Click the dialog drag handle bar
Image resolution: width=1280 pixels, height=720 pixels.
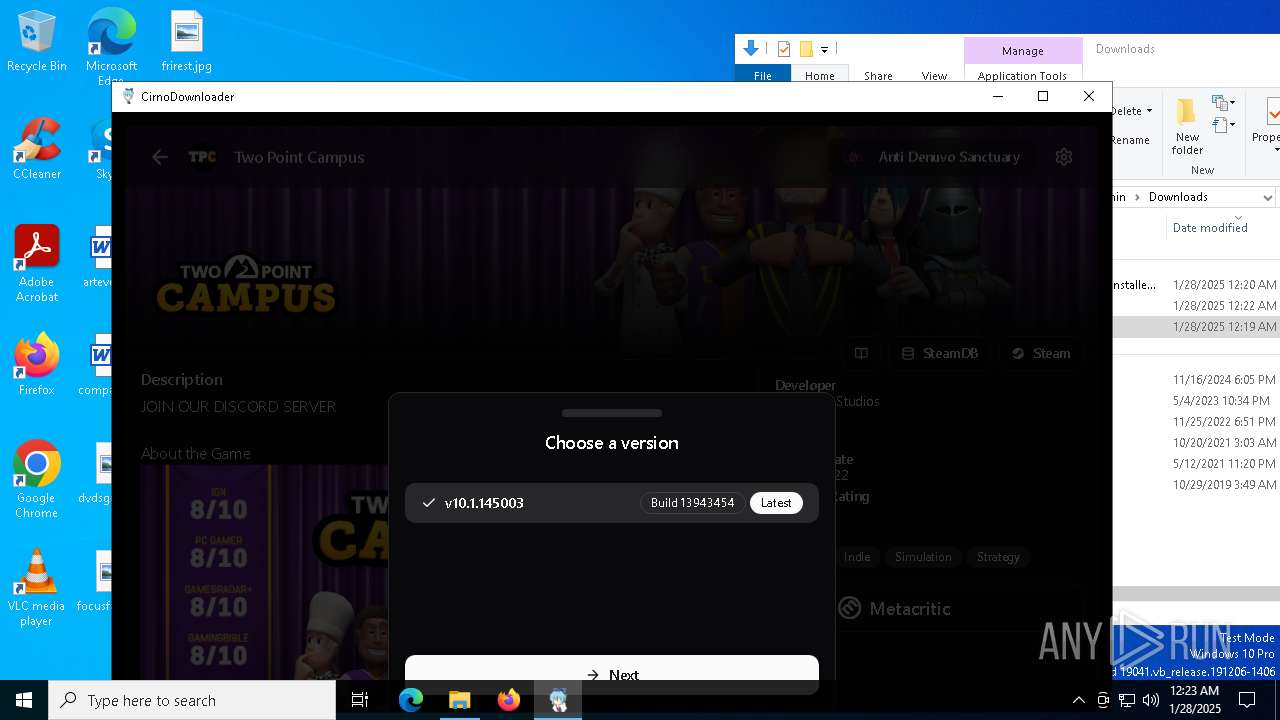click(612, 413)
